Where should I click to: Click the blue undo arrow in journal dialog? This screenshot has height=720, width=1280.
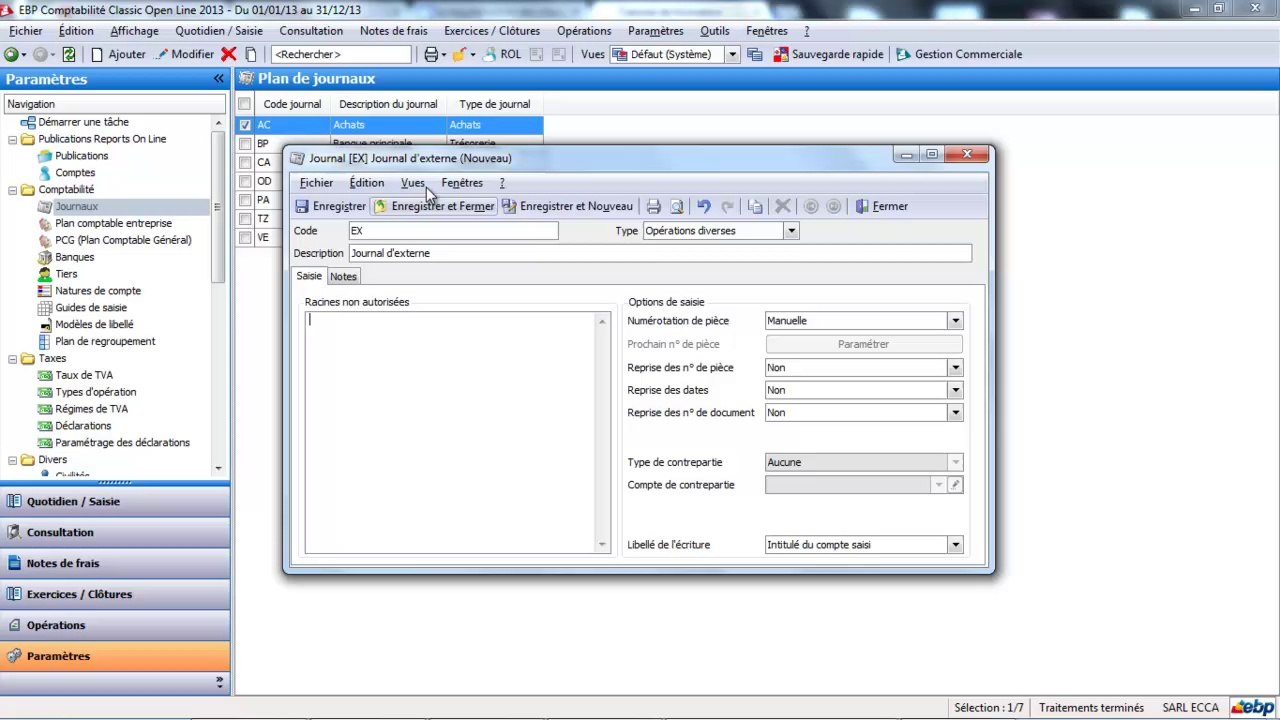click(704, 207)
